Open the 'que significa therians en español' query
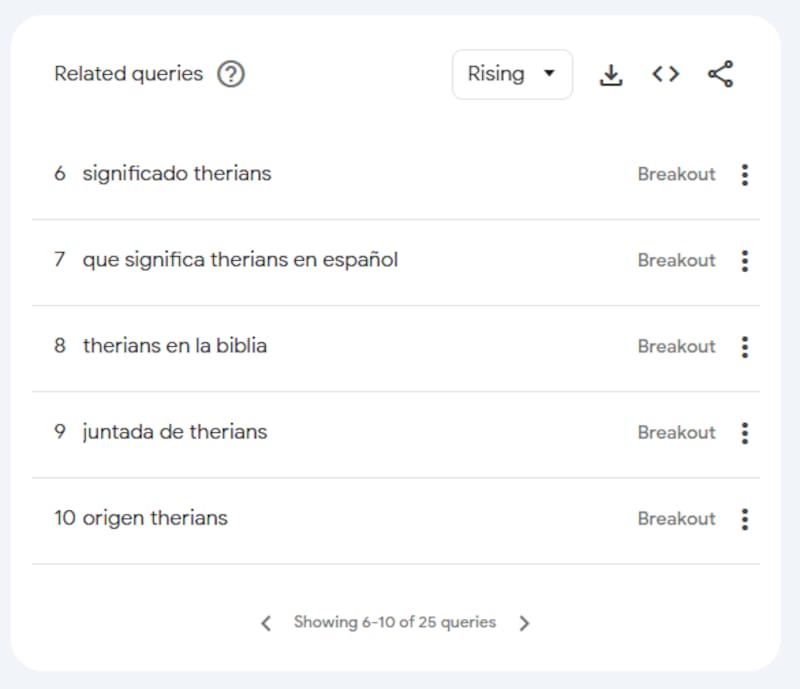The image size is (800, 689). click(x=240, y=260)
